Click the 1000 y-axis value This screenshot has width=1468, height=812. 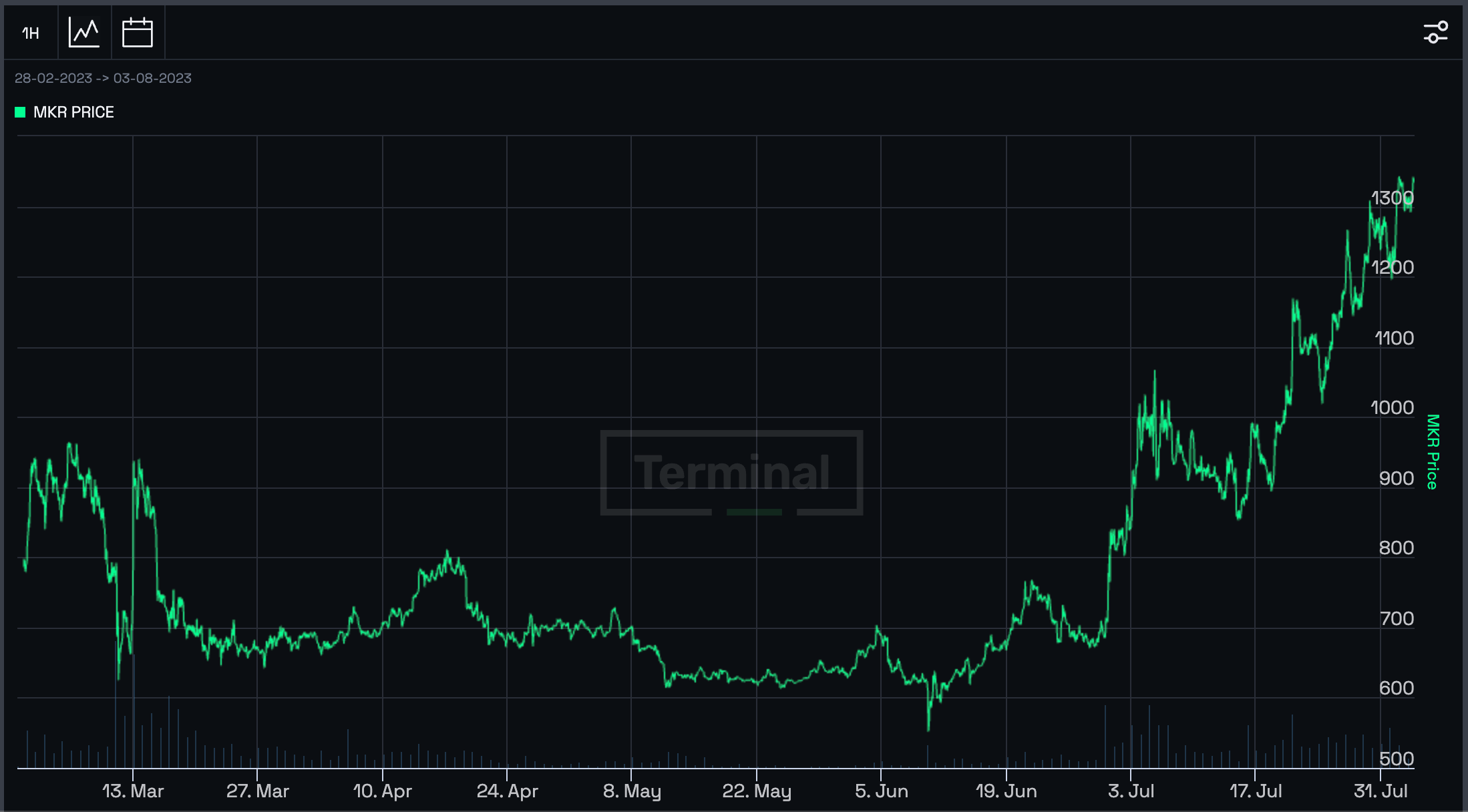[1392, 408]
